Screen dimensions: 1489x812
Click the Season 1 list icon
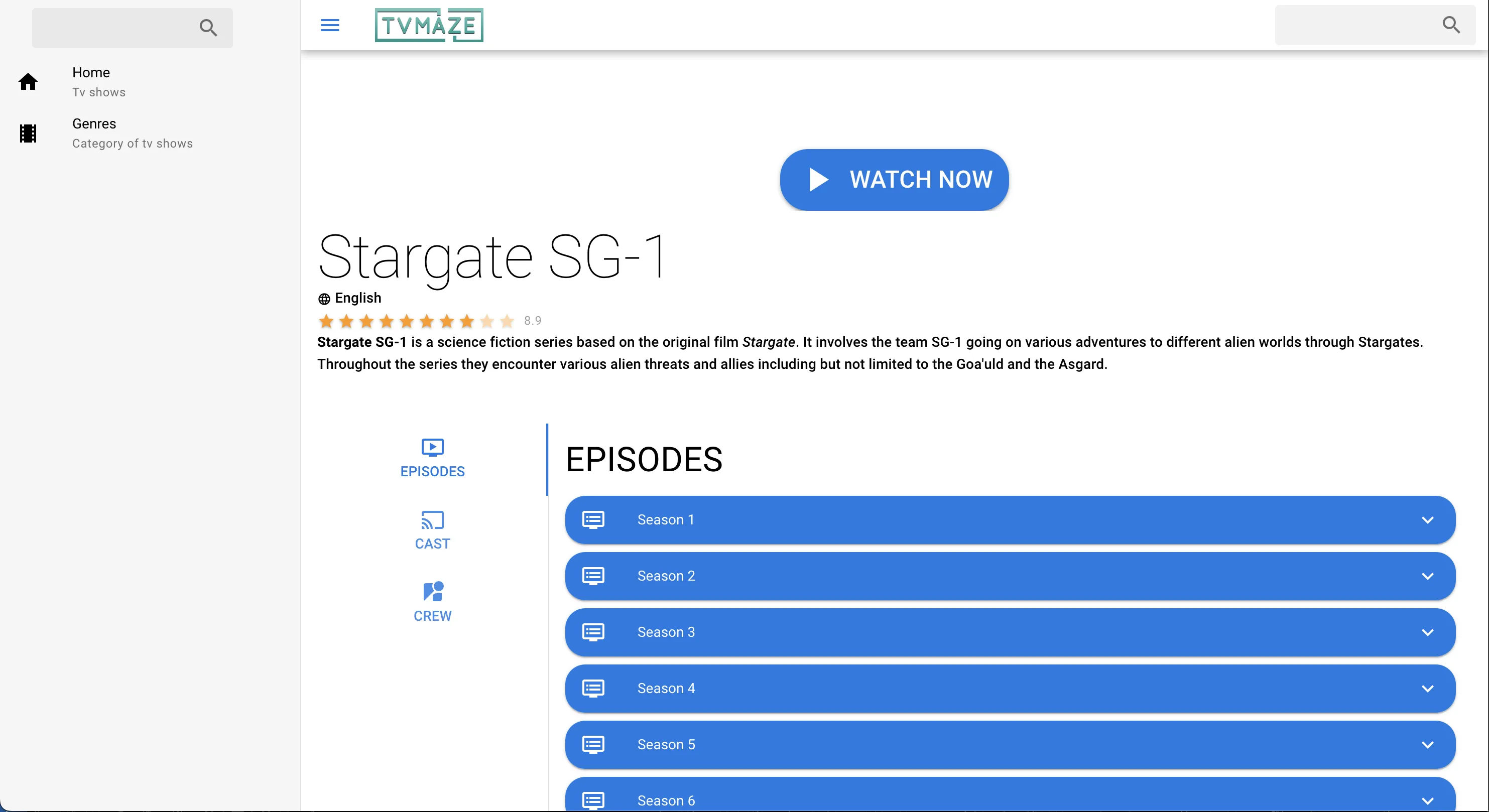[593, 520]
